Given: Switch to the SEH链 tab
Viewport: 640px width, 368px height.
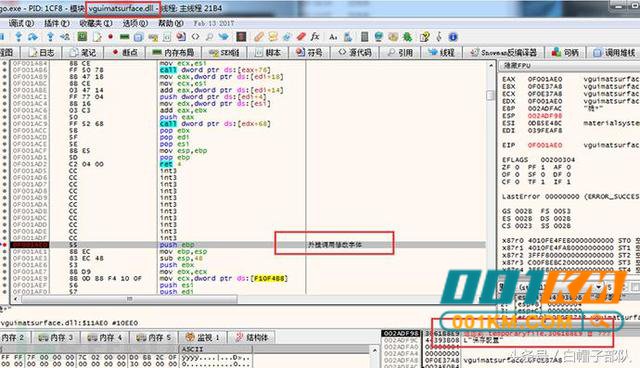Looking at the screenshot, I should 224,53.
